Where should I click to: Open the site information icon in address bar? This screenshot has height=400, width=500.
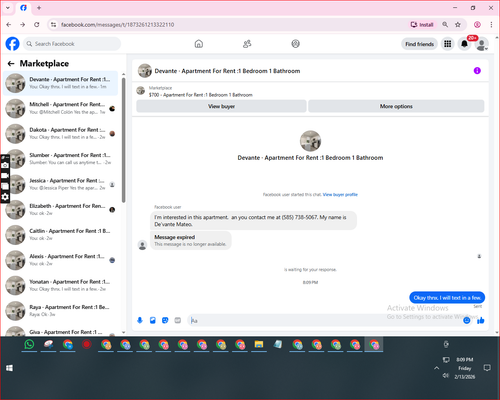click(53, 25)
